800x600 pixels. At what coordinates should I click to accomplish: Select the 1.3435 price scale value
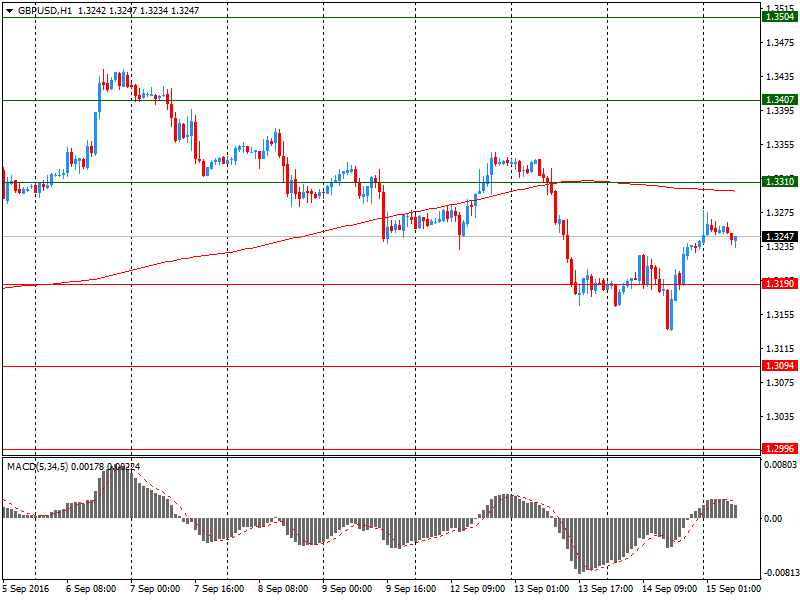(780, 77)
